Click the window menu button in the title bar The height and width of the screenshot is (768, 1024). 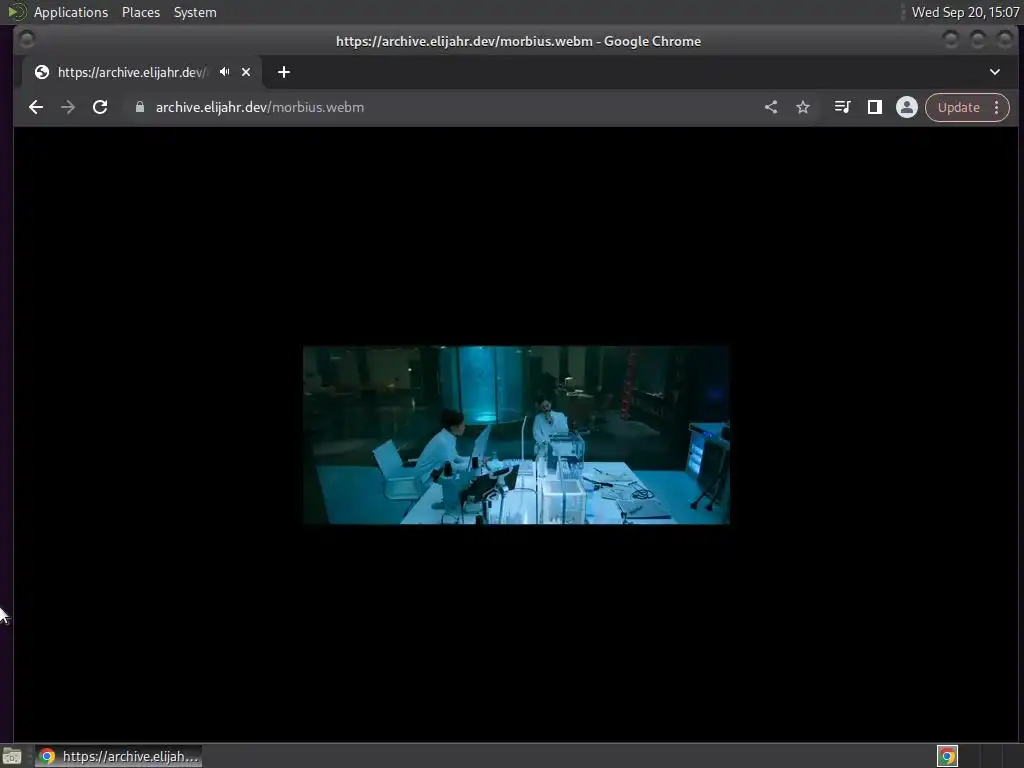click(x=27, y=40)
